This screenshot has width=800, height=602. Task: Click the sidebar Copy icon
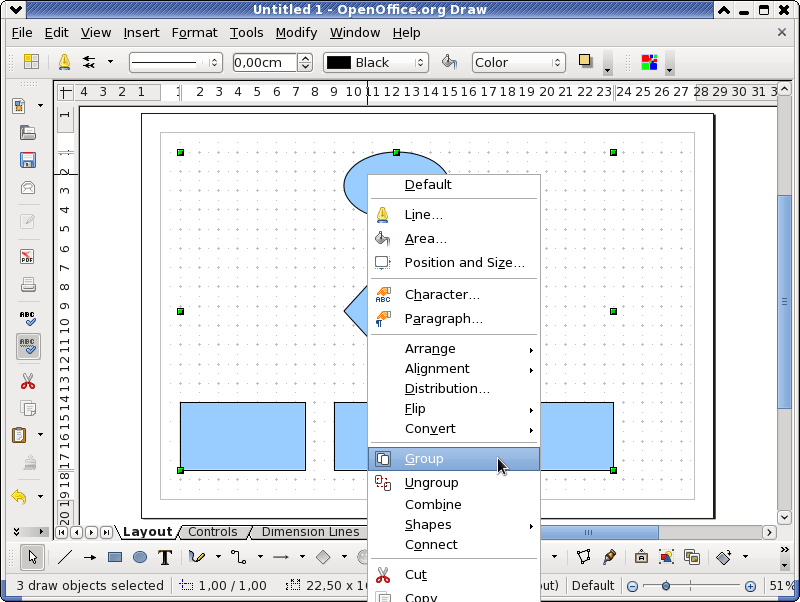(28, 408)
